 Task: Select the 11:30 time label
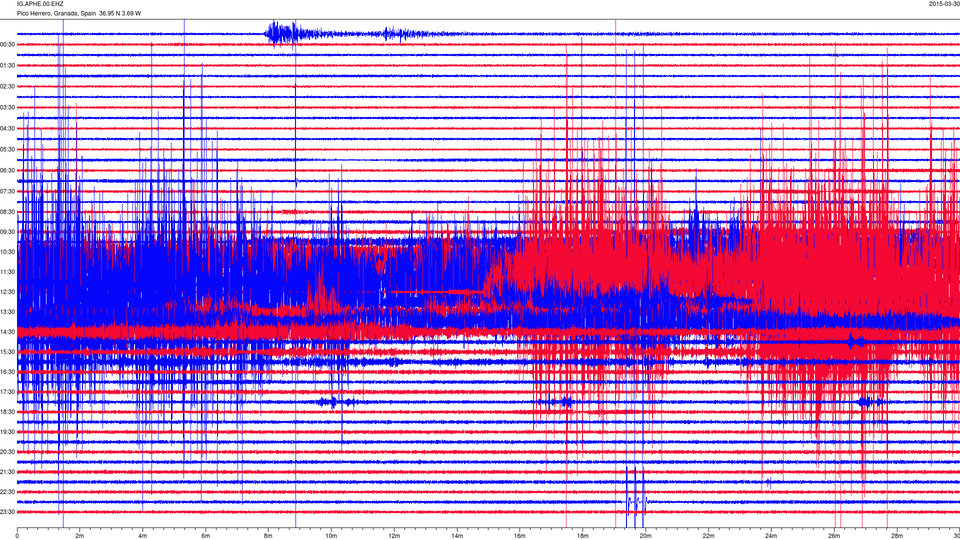pyautogui.click(x=7, y=272)
